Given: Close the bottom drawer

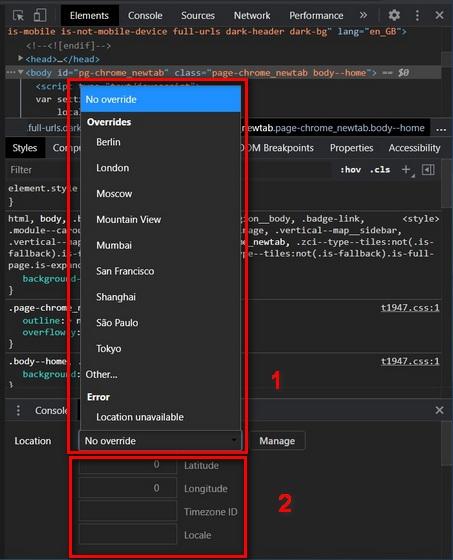Looking at the screenshot, I should (x=439, y=410).
